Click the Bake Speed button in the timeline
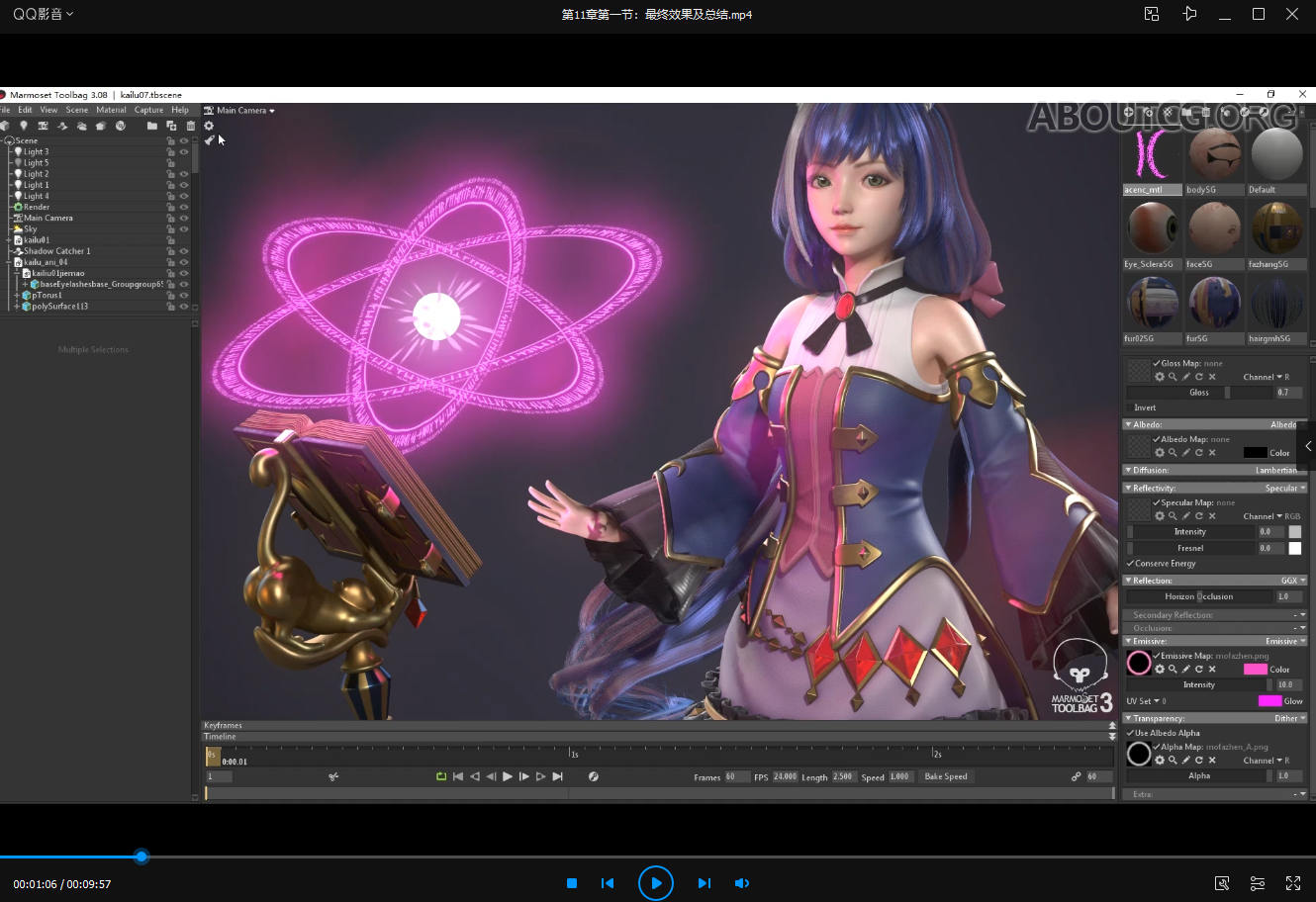This screenshot has width=1316, height=902. (945, 776)
